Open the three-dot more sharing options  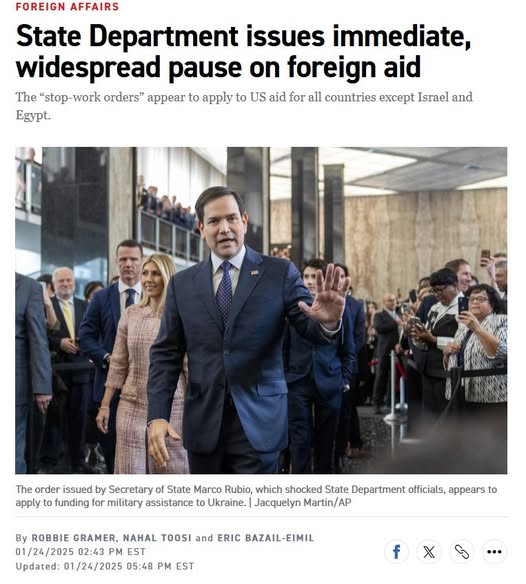(494, 552)
